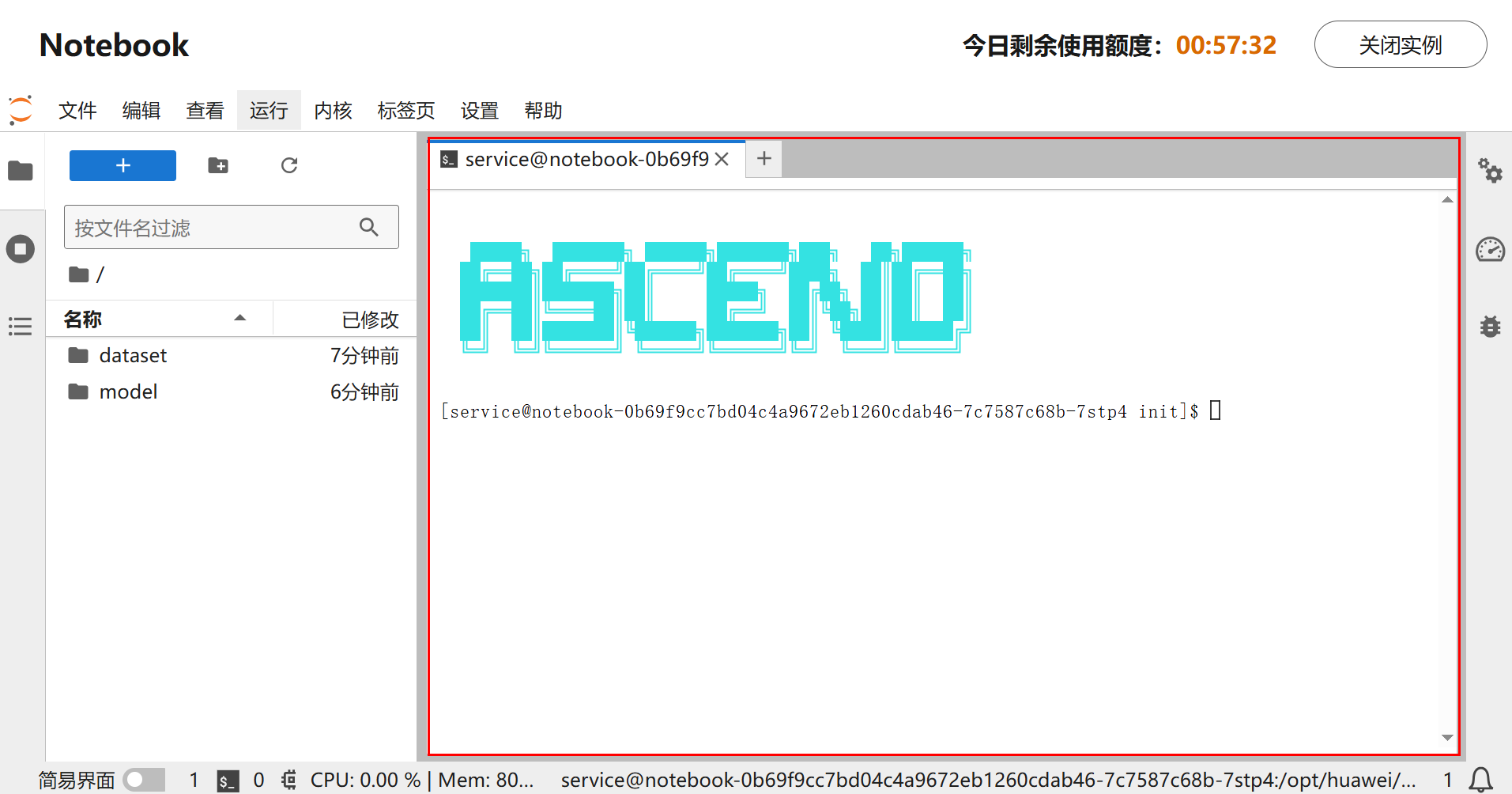Open the 查看 menu
The image size is (1512, 794).
(x=205, y=110)
